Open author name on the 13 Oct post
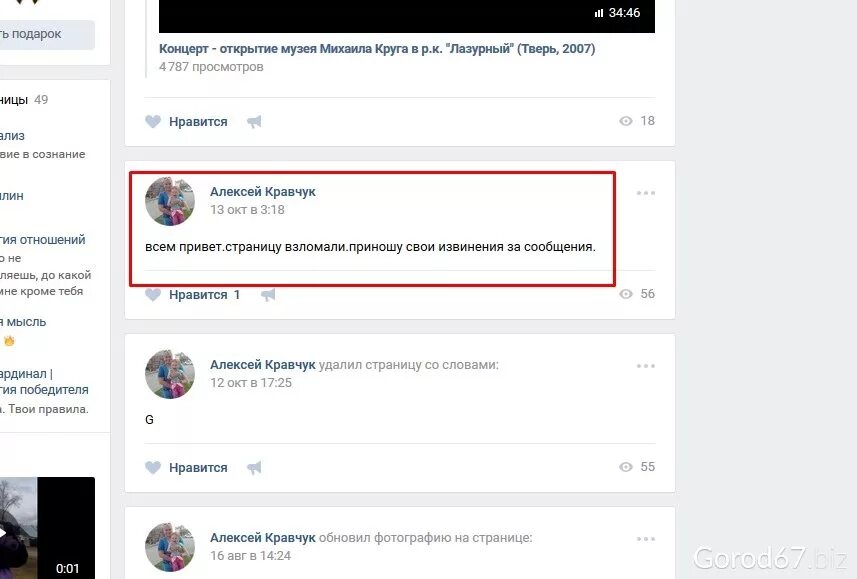Screen dimensions: 857x579 click(x=263, y=192)
